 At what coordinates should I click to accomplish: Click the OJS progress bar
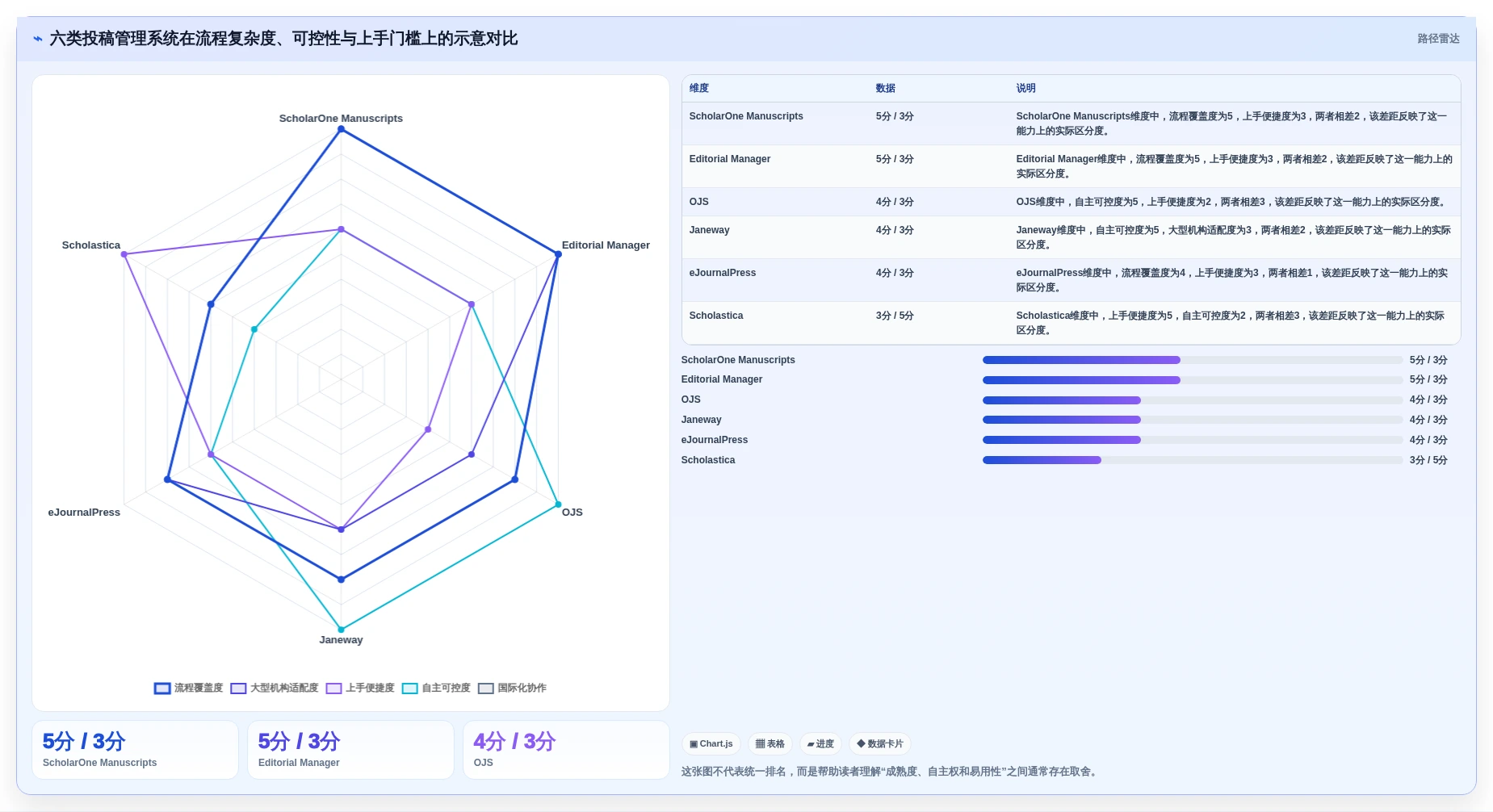pos(1192,400)
